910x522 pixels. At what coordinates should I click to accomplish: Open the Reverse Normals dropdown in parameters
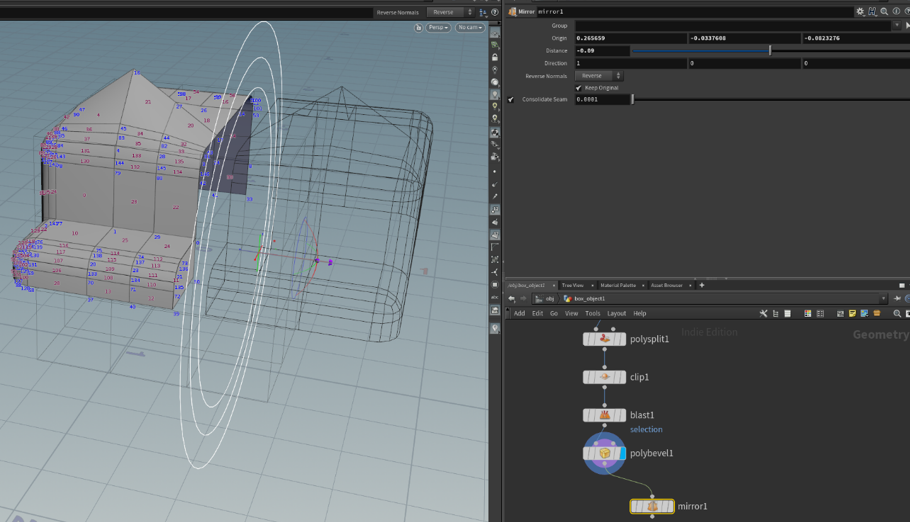[598, 76]
